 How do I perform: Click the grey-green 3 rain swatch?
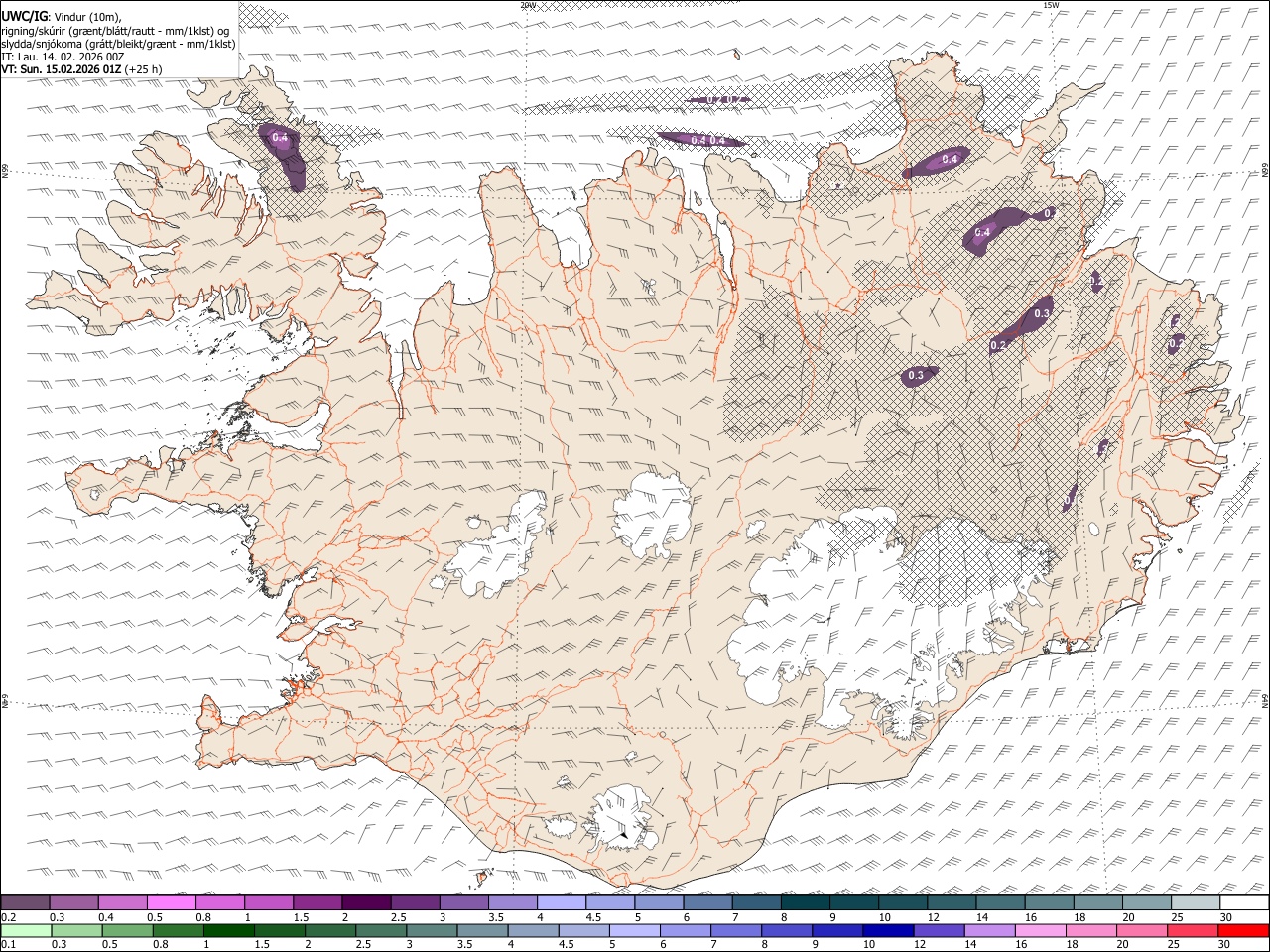432,930
